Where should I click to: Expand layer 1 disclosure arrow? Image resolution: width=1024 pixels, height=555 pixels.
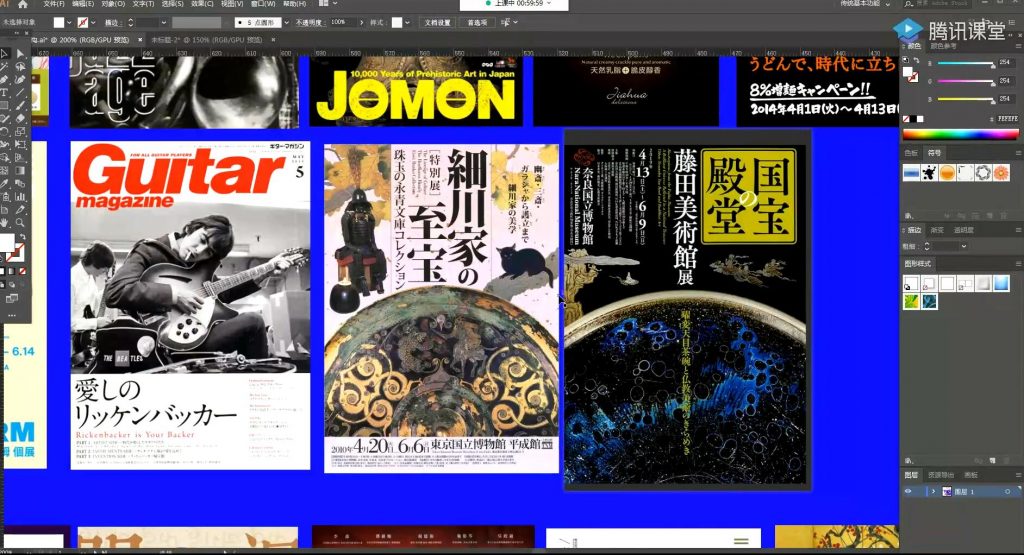click(x=933, y=492)
